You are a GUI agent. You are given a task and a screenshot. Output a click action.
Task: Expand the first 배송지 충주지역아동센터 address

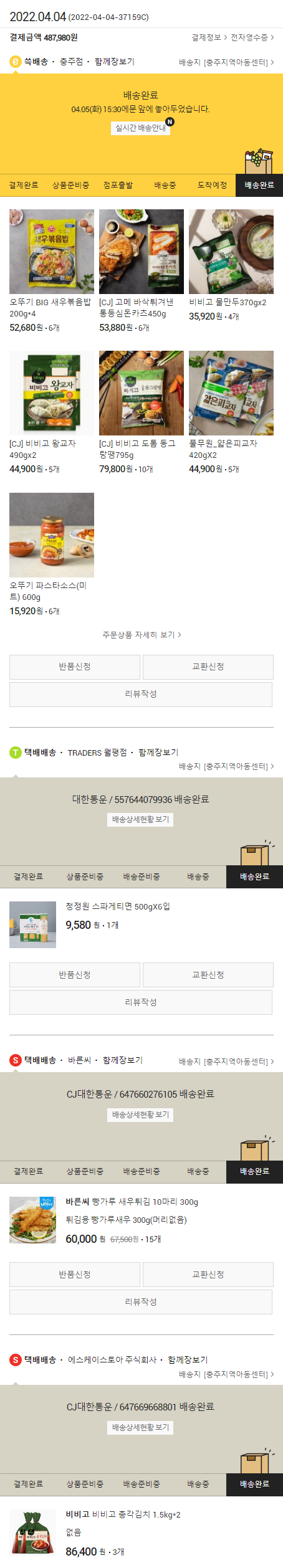point(226,62)
